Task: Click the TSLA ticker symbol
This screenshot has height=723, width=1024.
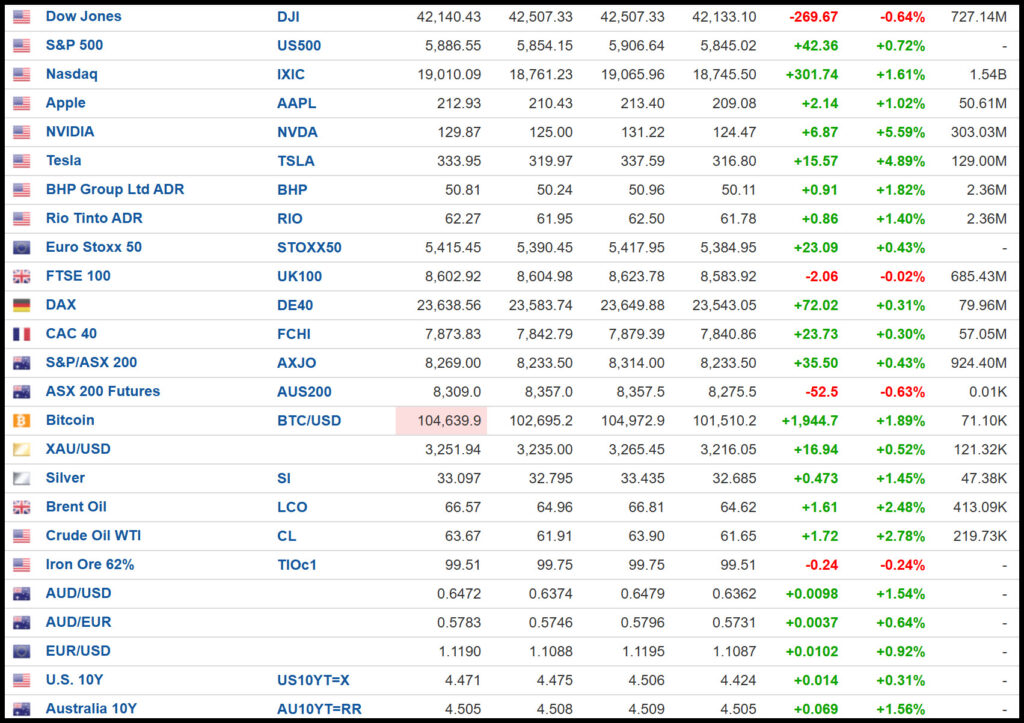Action: tap(296, 161)
